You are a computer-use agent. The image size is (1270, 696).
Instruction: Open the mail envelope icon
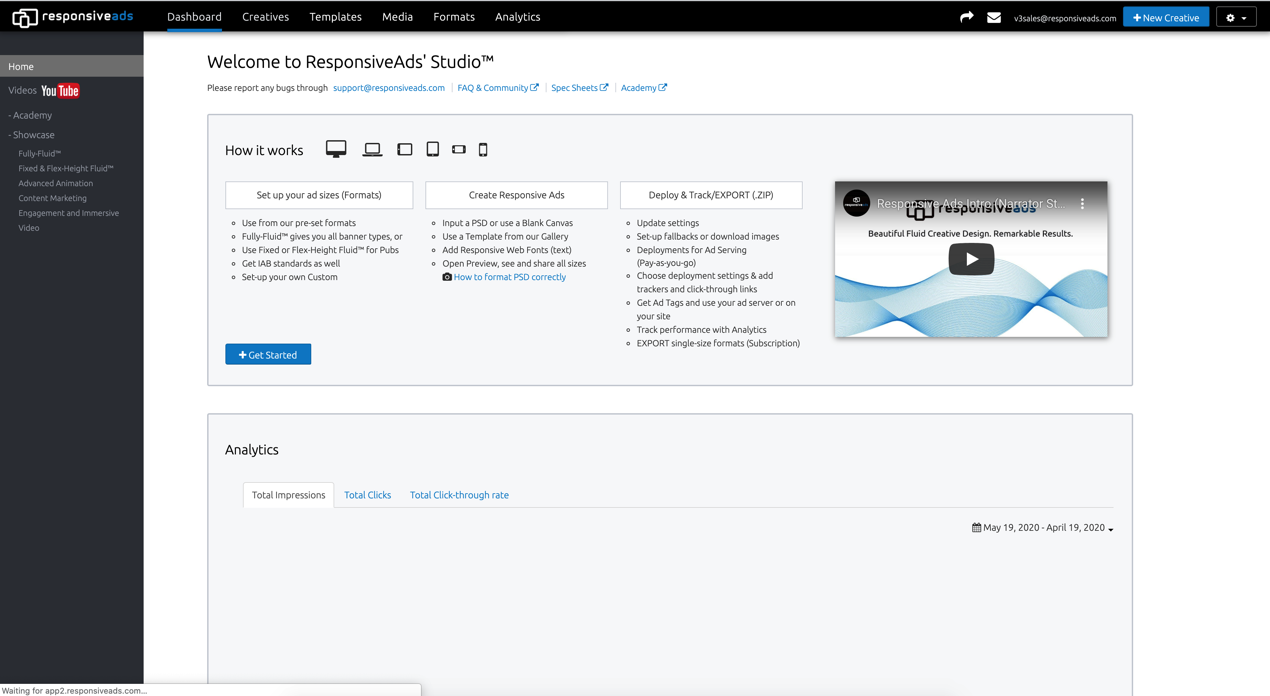[994, 17]
